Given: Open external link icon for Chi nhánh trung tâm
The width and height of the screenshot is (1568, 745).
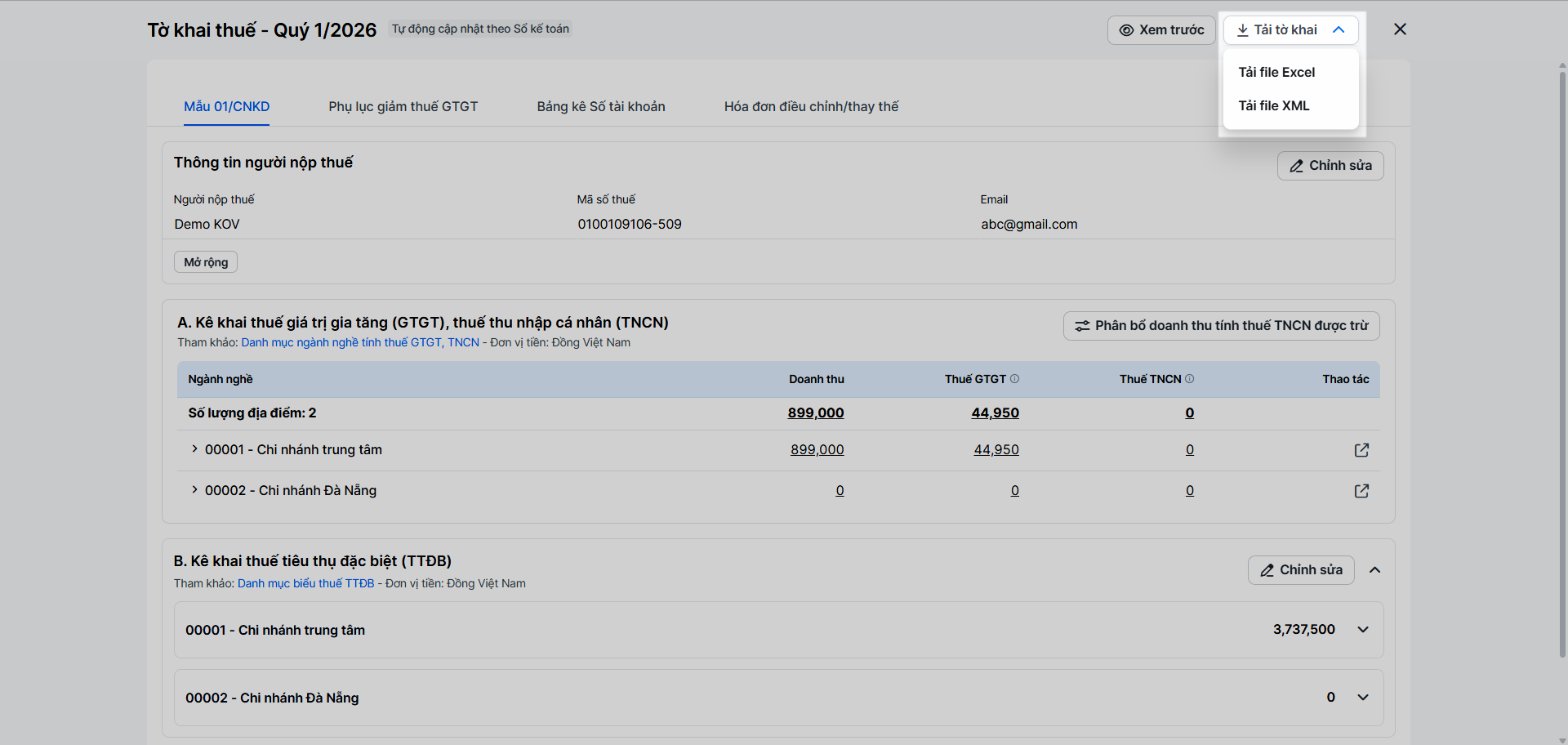Looking at the screenshot, I should click(x=1361, y=450).
